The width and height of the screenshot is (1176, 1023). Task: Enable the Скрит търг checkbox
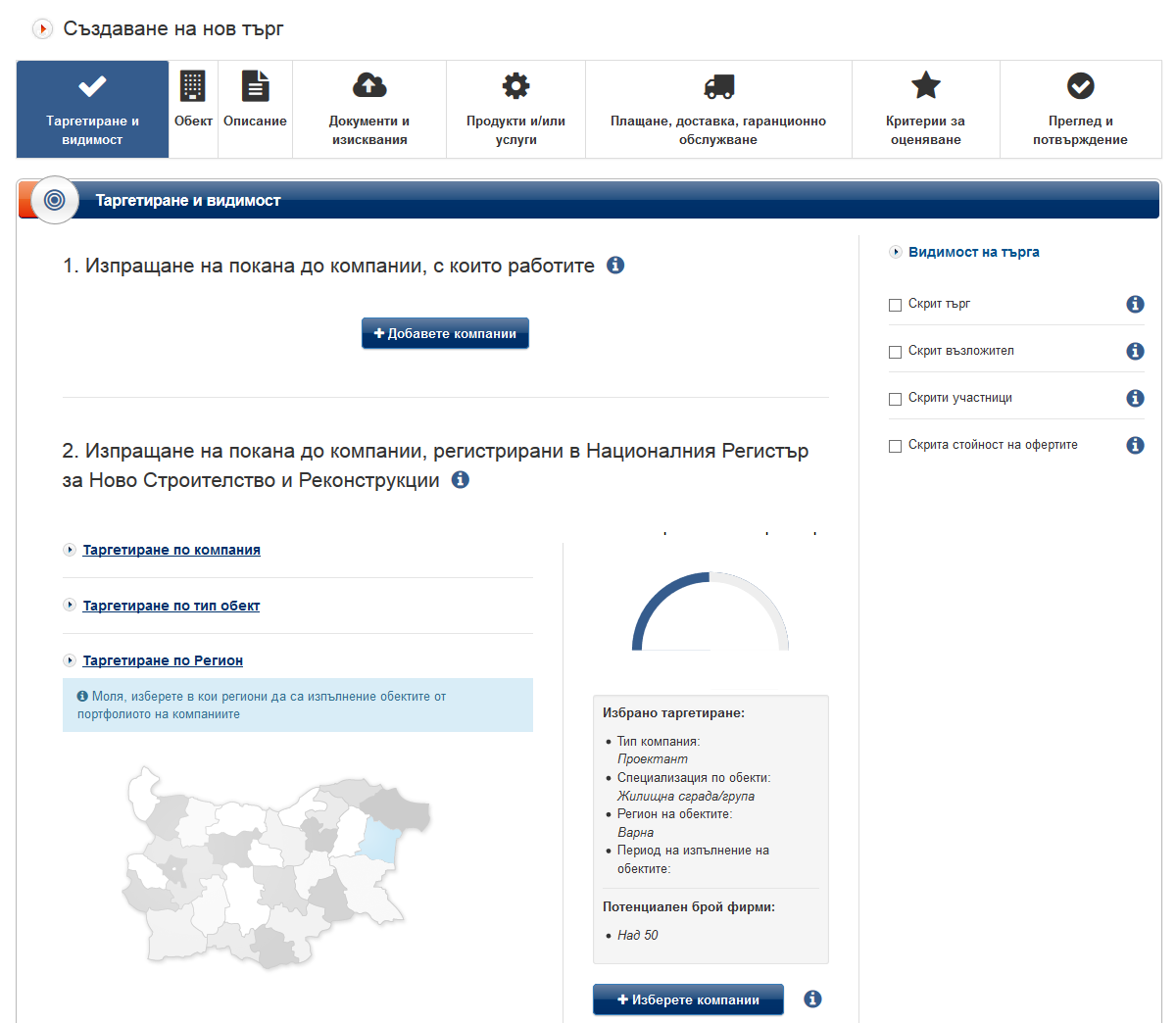tap(895, 305)
